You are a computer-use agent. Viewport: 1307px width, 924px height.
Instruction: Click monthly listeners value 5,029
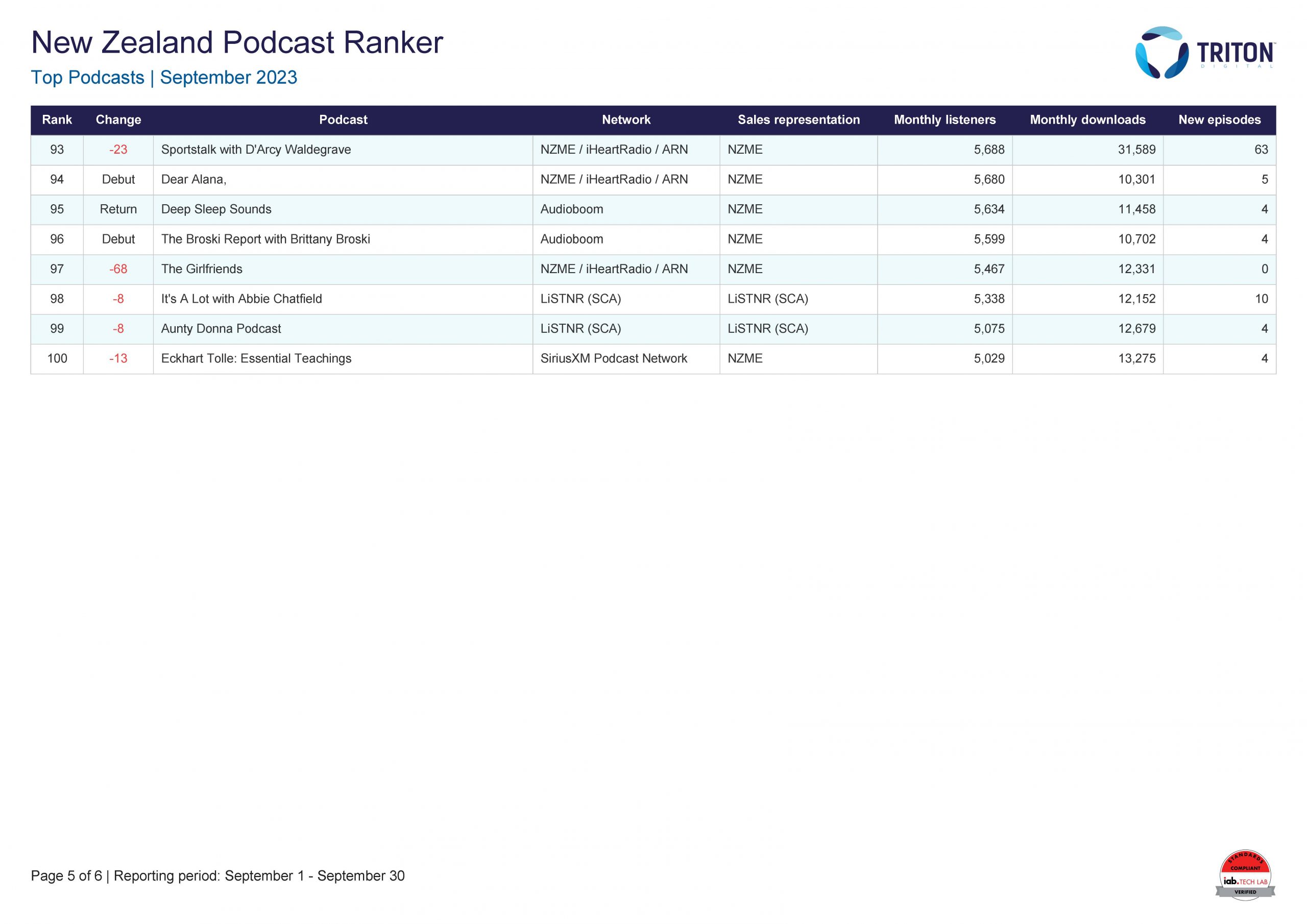[x=989, y=358]
